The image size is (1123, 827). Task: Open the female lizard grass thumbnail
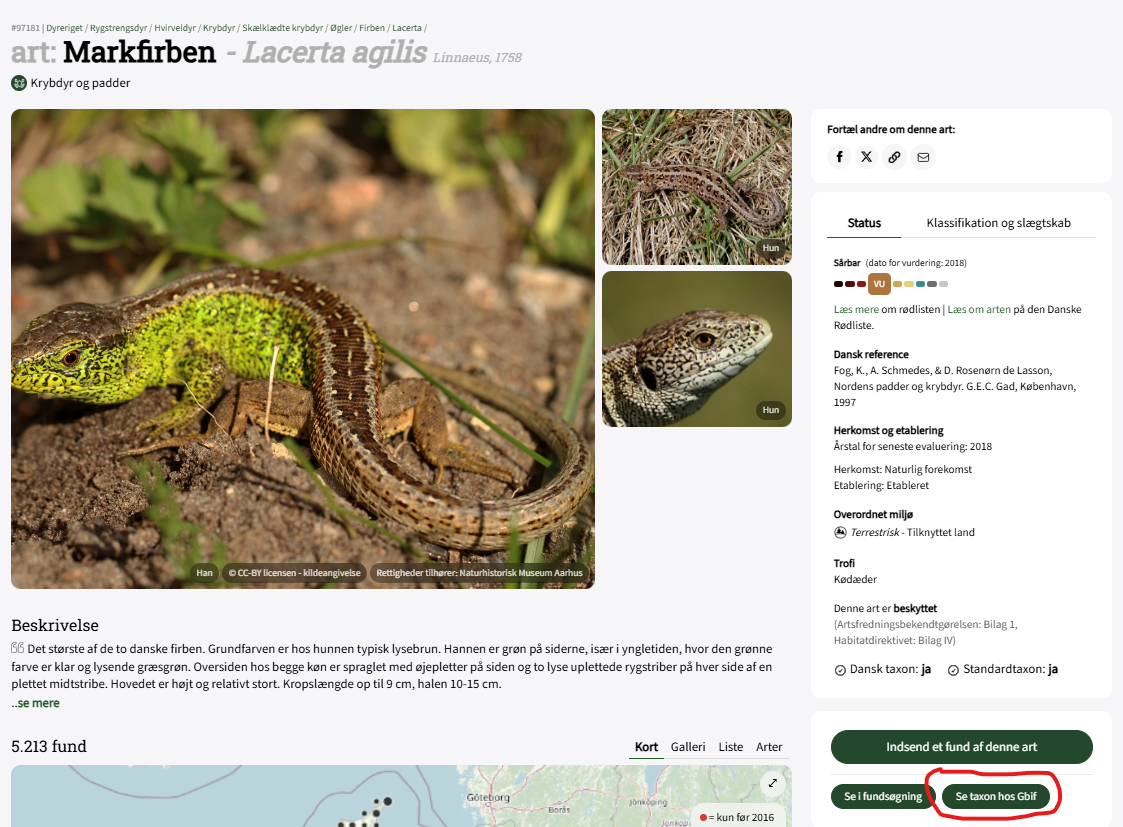pyautogui.click(x=697, y=187)
